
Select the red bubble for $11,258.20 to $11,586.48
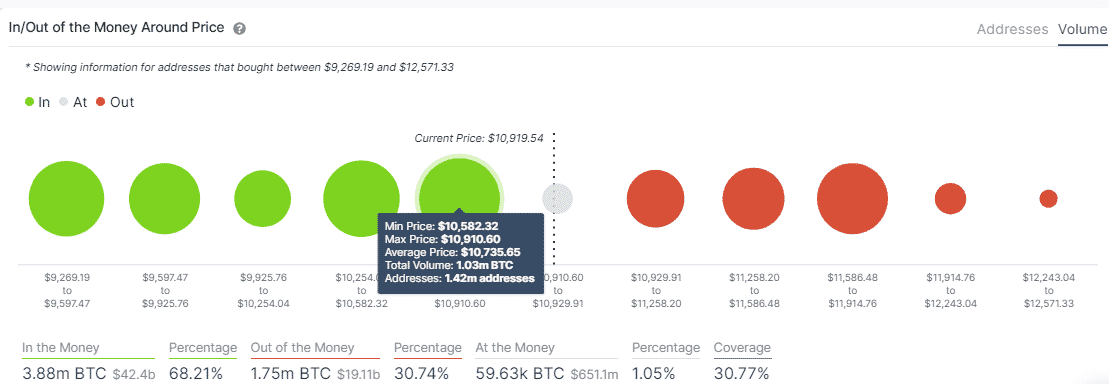coord(754,199)
